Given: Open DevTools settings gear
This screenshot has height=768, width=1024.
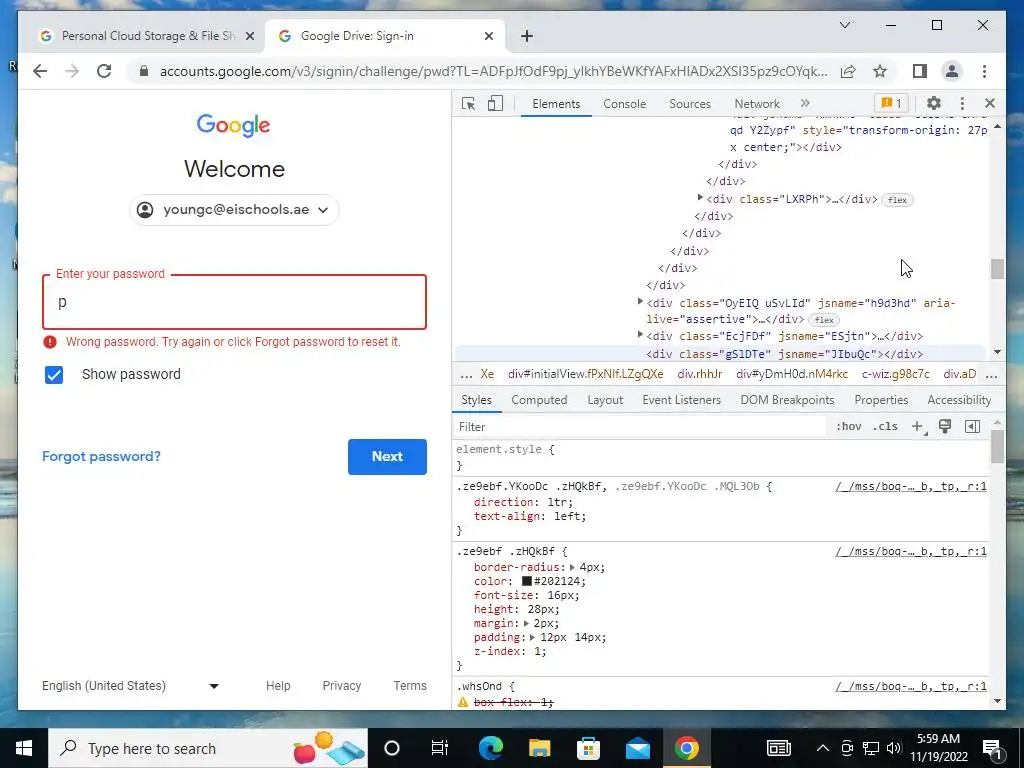Looking at the screenshot, I should (934, 103).
